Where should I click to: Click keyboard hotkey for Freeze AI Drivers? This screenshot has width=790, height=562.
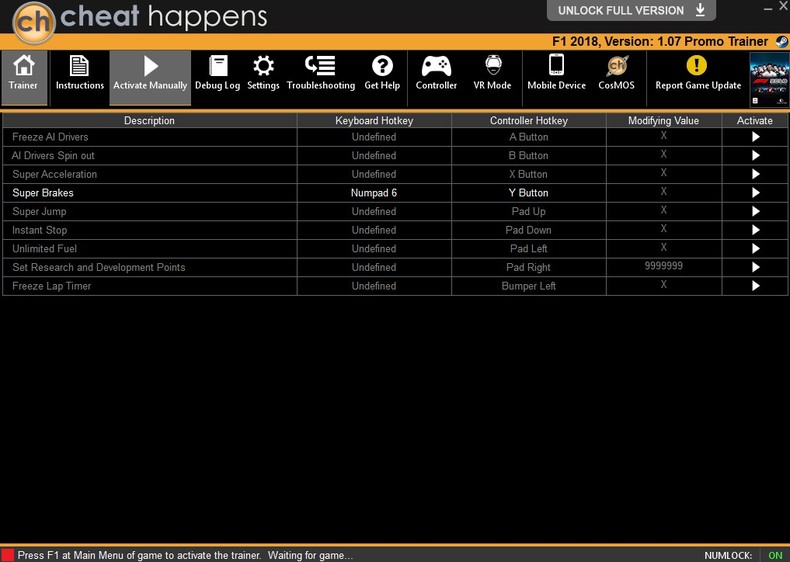[x=374, y=137]
